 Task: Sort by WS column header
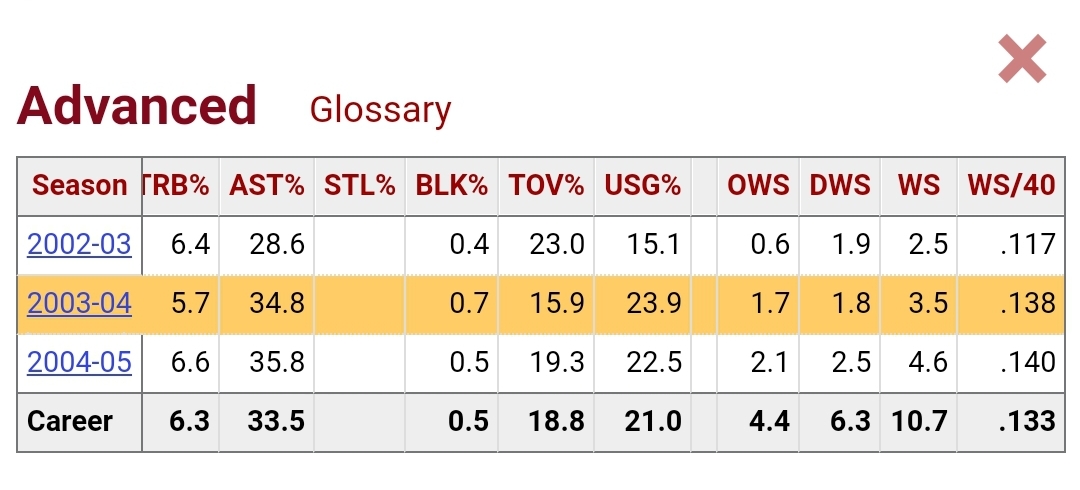918,185
